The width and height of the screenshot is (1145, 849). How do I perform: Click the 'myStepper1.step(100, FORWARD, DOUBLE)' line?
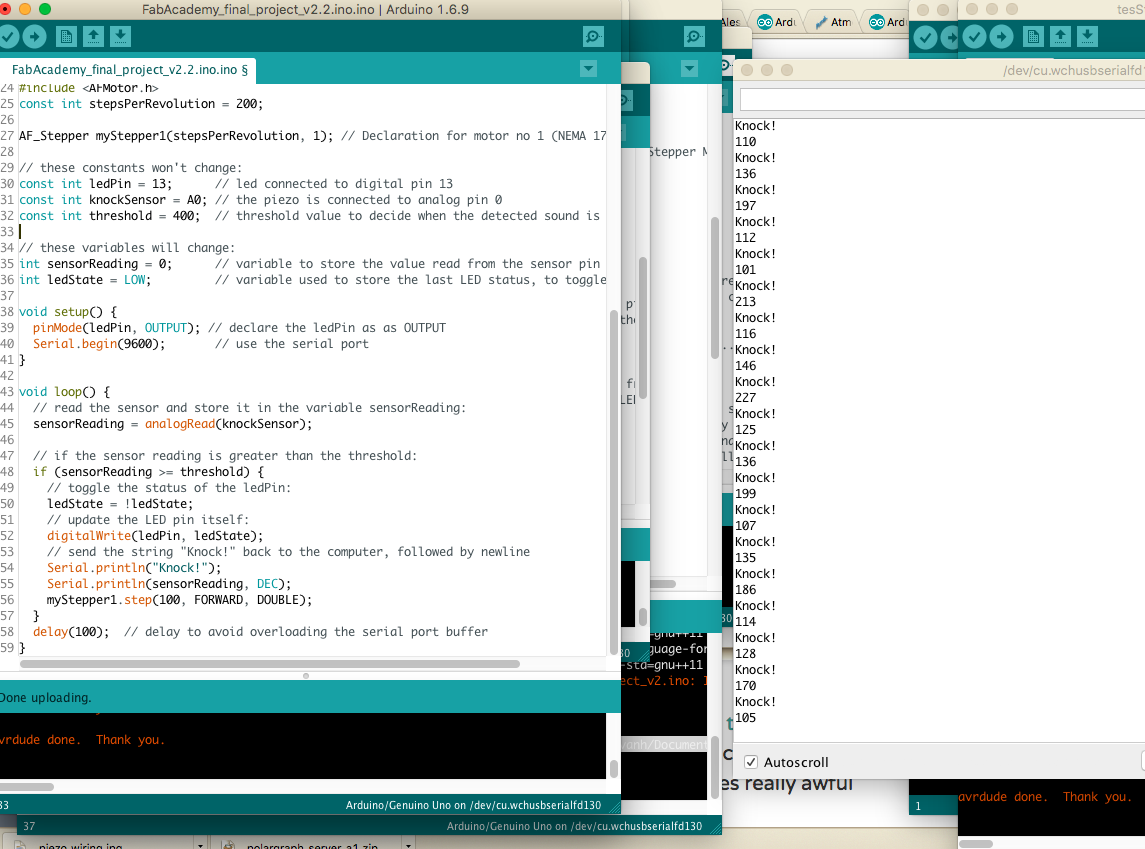[x=180, y=600]
